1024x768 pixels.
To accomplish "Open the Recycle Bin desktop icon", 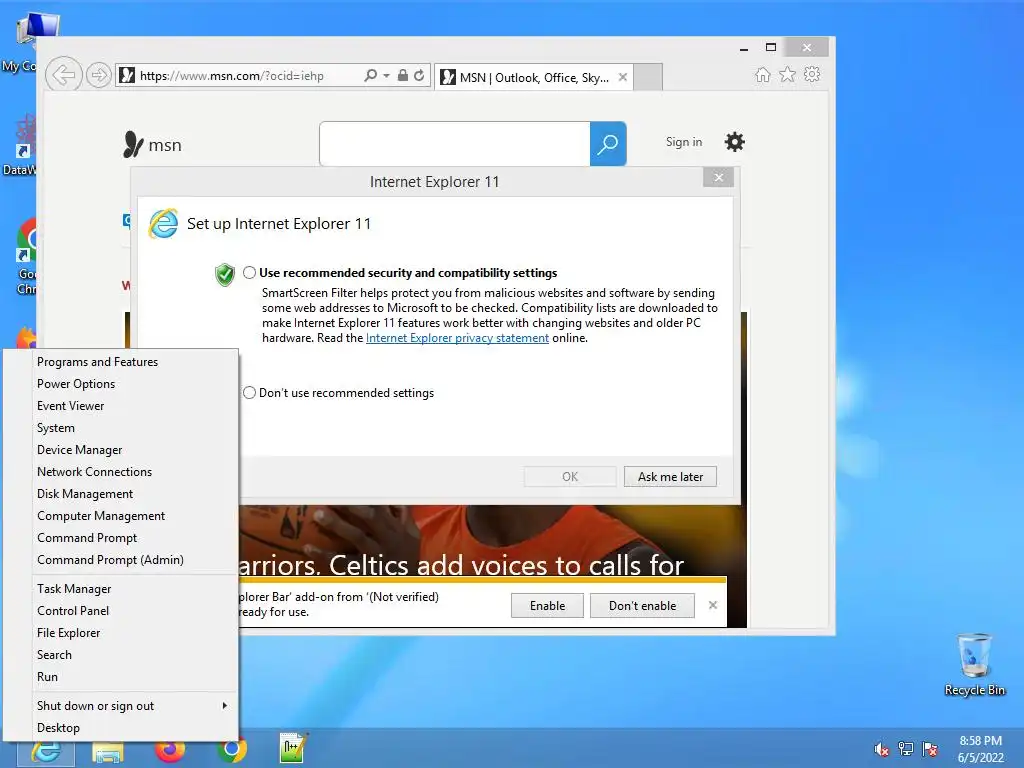I will pos(974,665).
